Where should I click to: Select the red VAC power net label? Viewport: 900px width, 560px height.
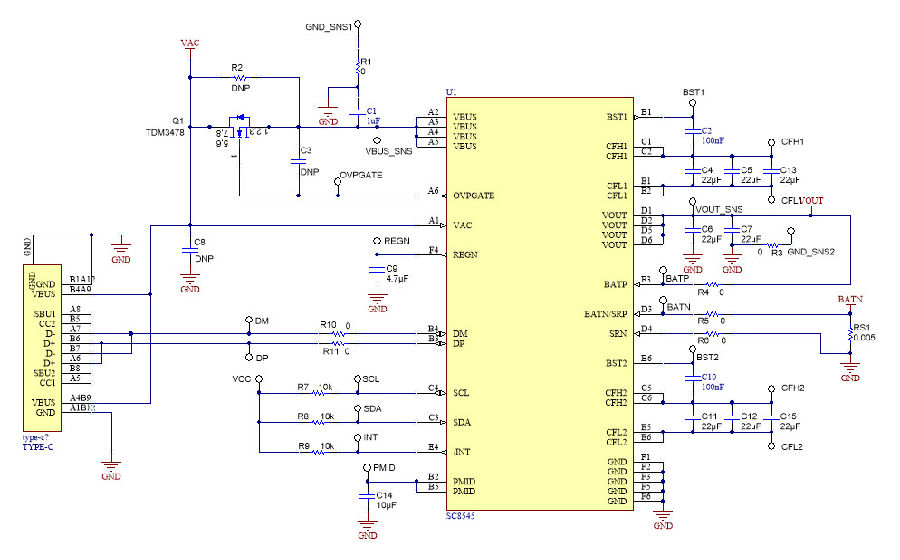190,43
